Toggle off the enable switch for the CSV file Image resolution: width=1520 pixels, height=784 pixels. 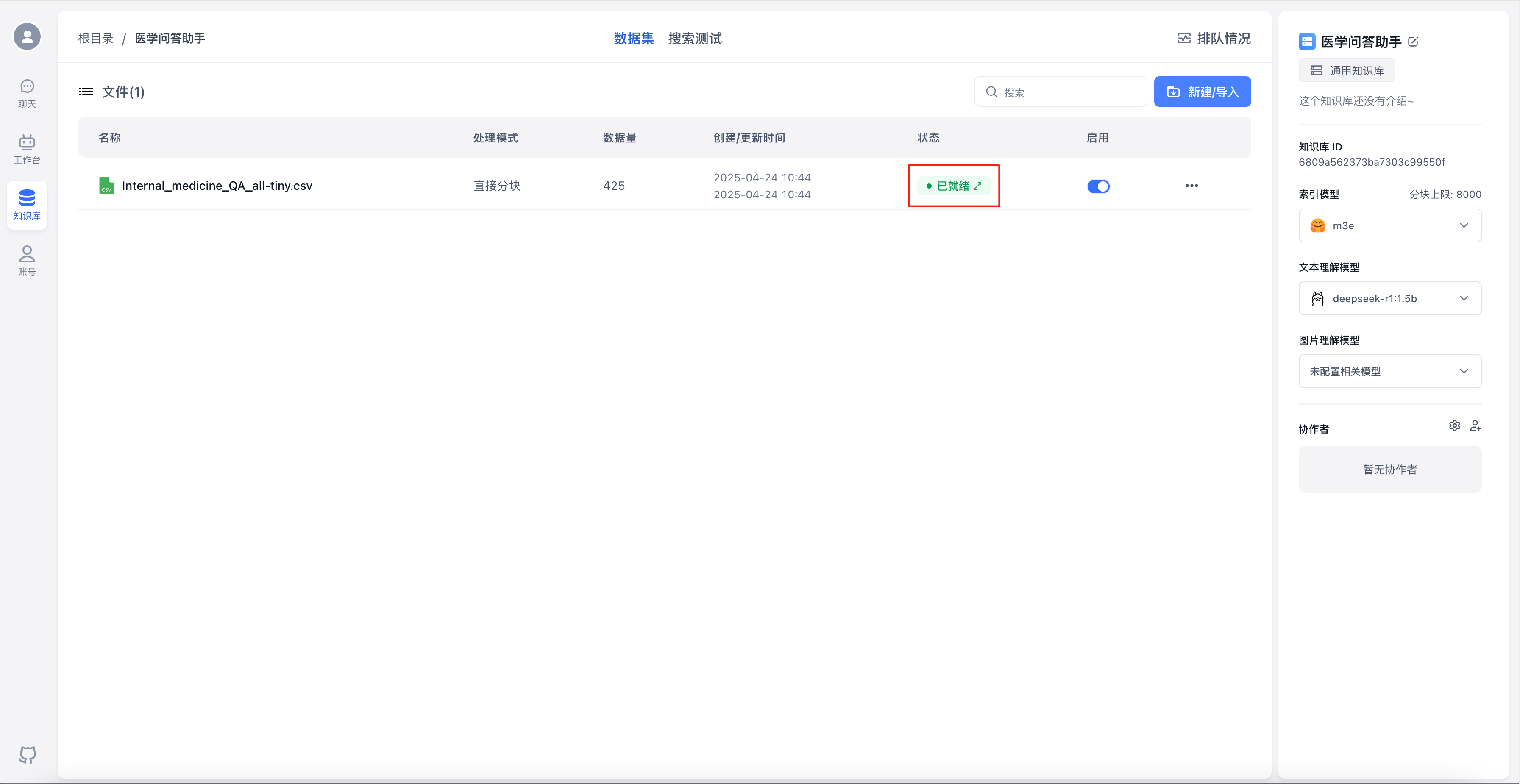tap(1098, 186)
